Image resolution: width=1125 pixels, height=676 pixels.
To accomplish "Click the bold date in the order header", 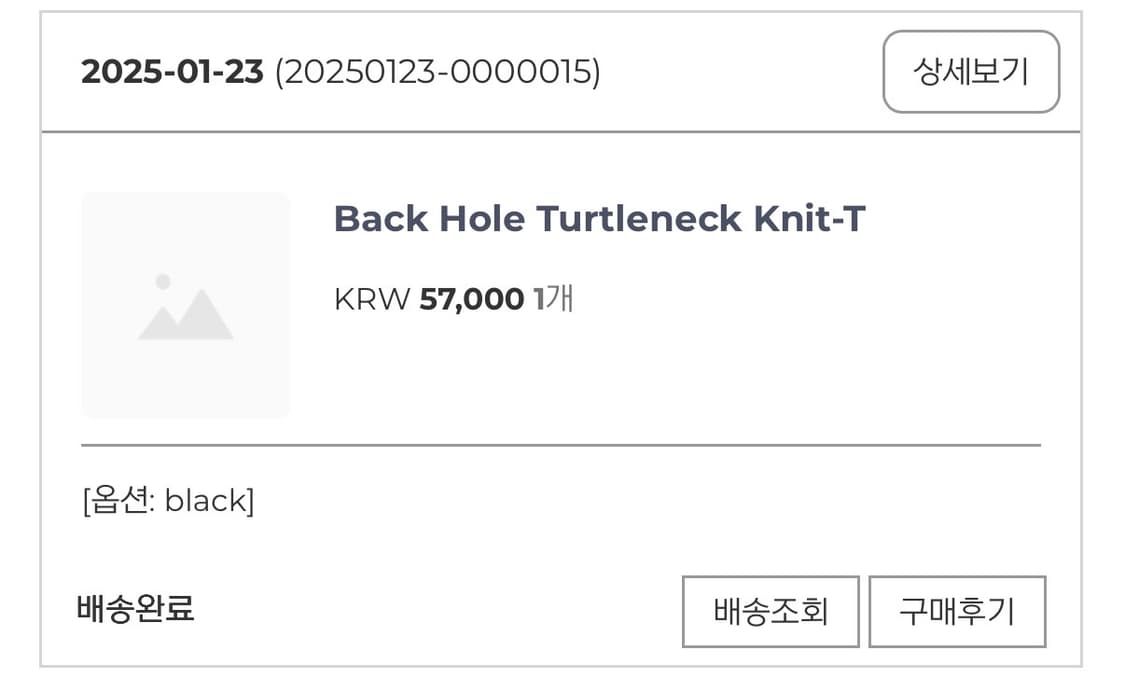I will tap(171, 72).
